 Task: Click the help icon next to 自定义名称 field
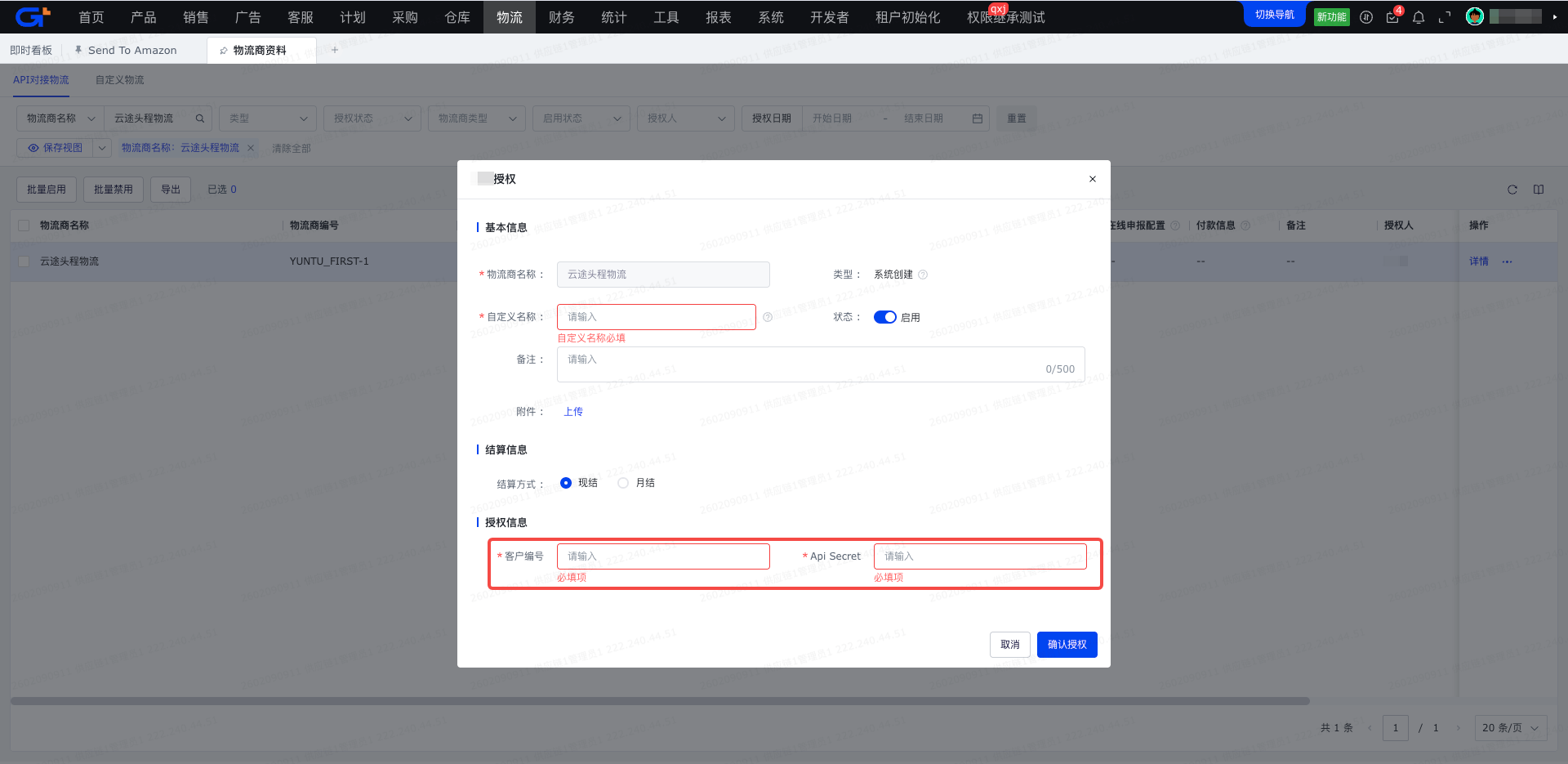pos(768,317)
